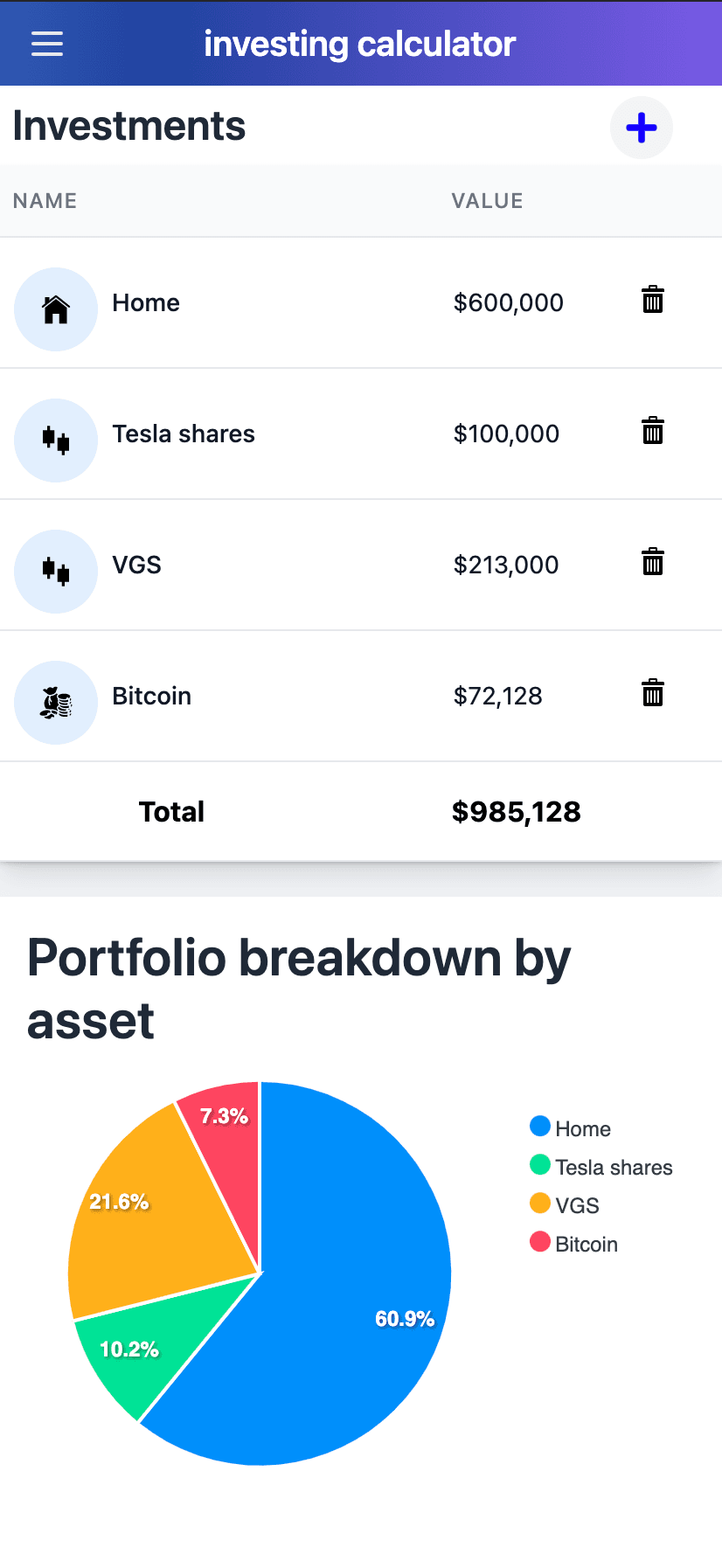Open the hamburger navigation menu

(47, 44)
